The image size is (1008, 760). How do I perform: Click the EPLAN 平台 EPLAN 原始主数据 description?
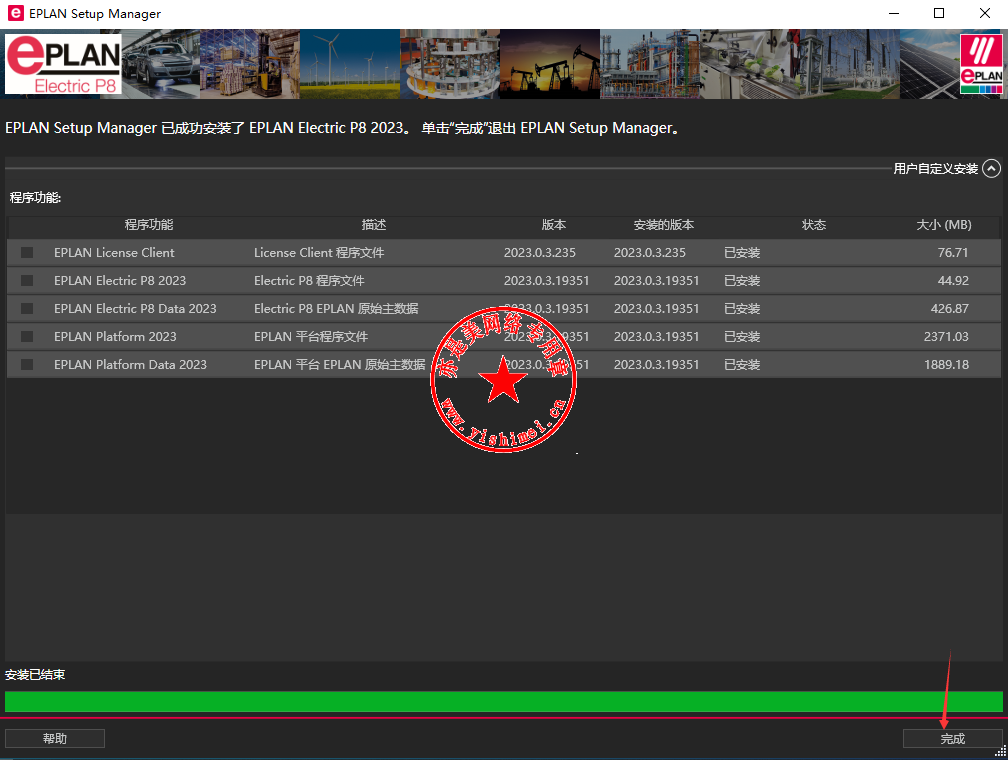pos(339,365)
